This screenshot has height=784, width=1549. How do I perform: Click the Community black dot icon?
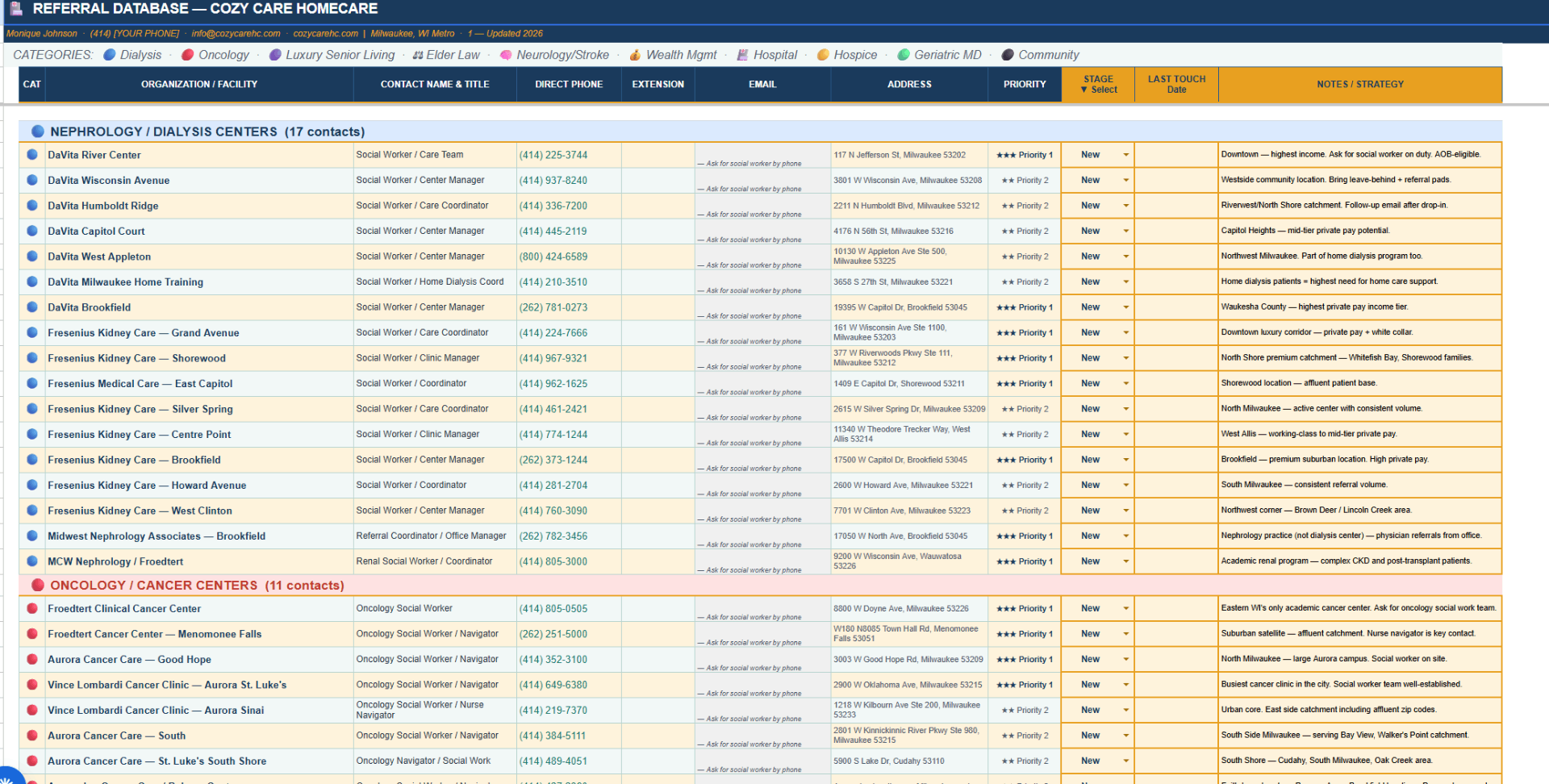tap(1008, 55)
